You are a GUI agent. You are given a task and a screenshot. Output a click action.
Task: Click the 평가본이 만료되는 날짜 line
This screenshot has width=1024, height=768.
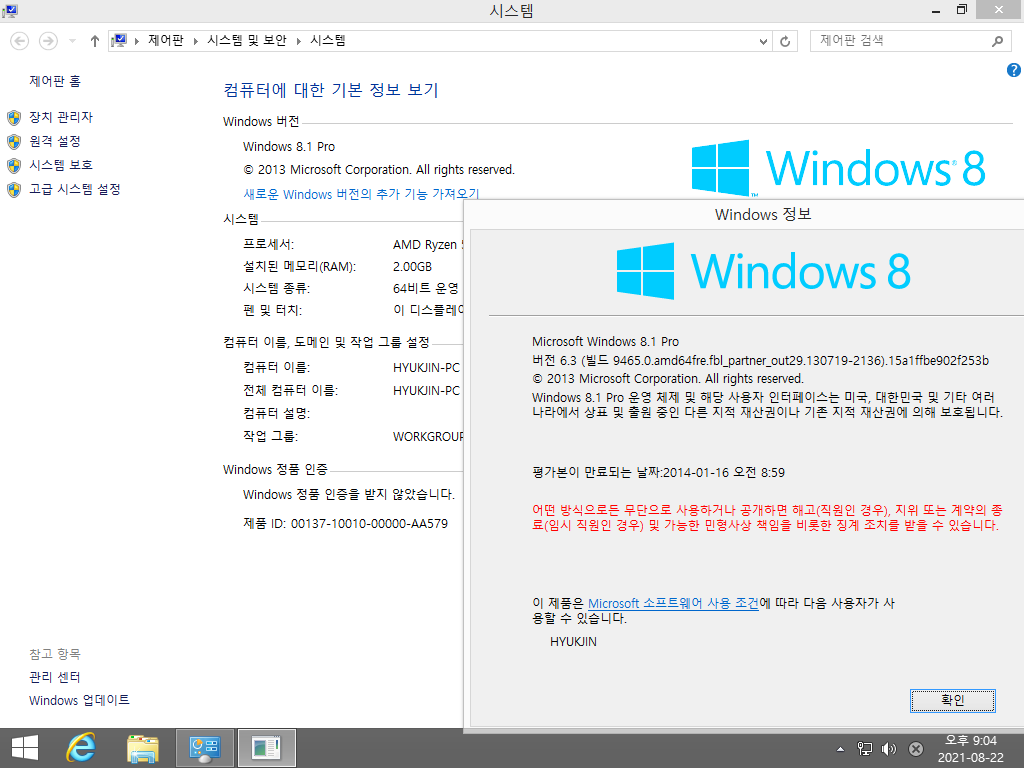click(658, 472)
